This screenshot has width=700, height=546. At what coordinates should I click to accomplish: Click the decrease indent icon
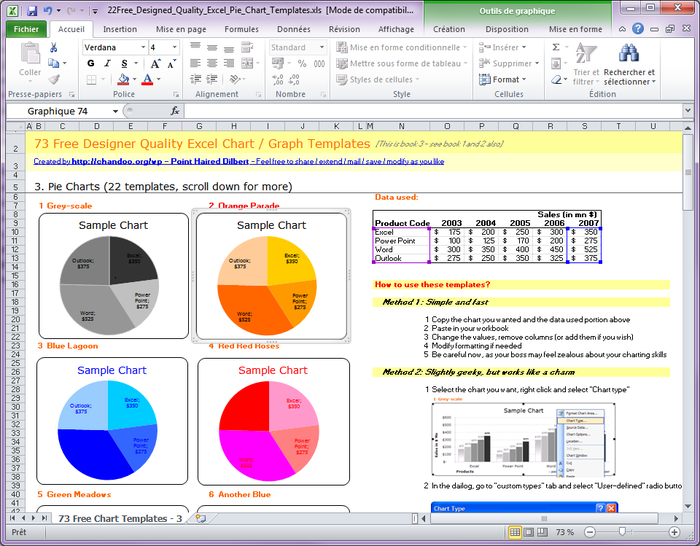coord(195,79)
